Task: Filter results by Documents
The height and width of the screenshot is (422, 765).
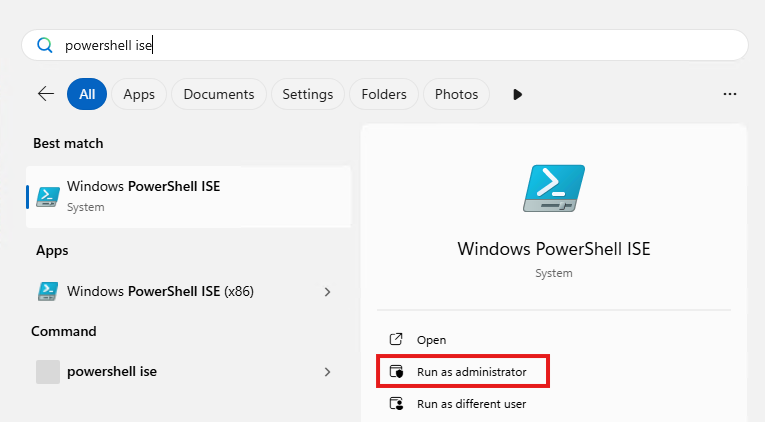Action: (219, 94)
